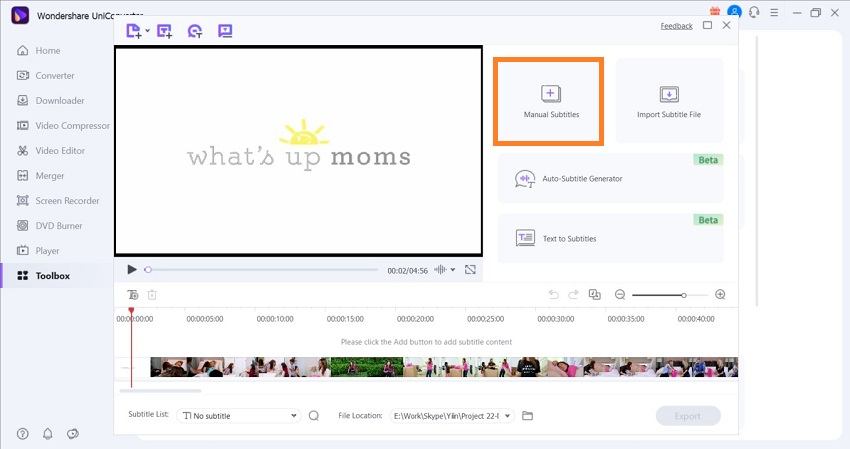Maximize the subtitle editor dialog
The height and width of the screenshot is (449, 850).
tap(707, 25)
